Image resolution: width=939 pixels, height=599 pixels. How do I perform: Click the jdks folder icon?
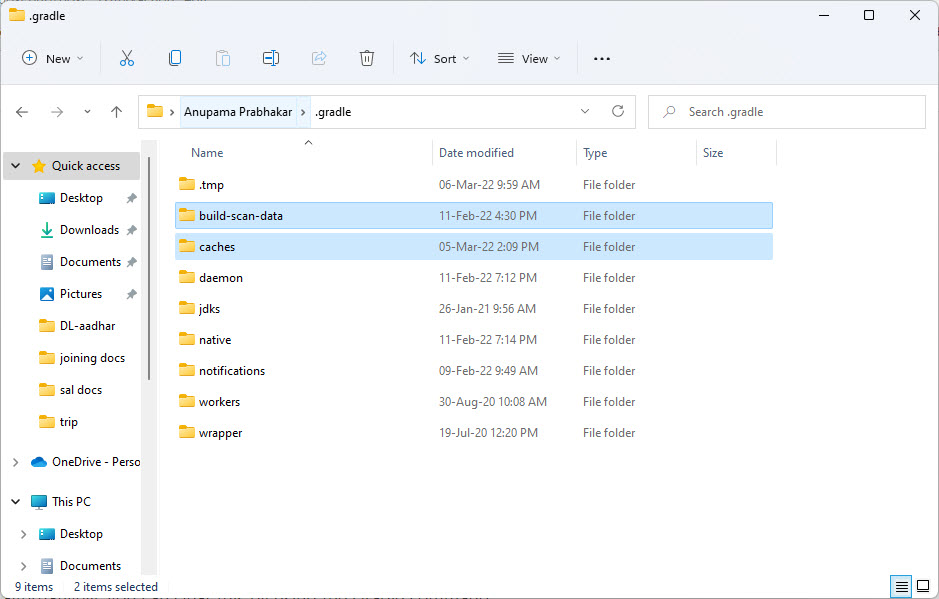click(187, 308)
